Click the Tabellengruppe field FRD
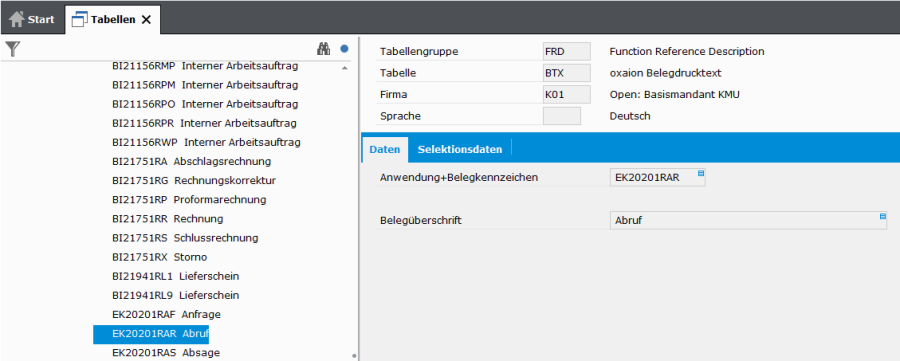 567,51
